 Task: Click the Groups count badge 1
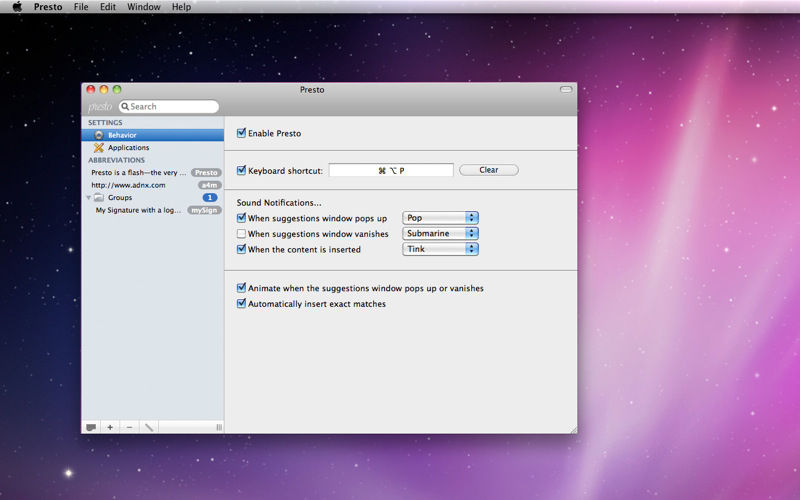pyautogui.click(x=210, y=197)
